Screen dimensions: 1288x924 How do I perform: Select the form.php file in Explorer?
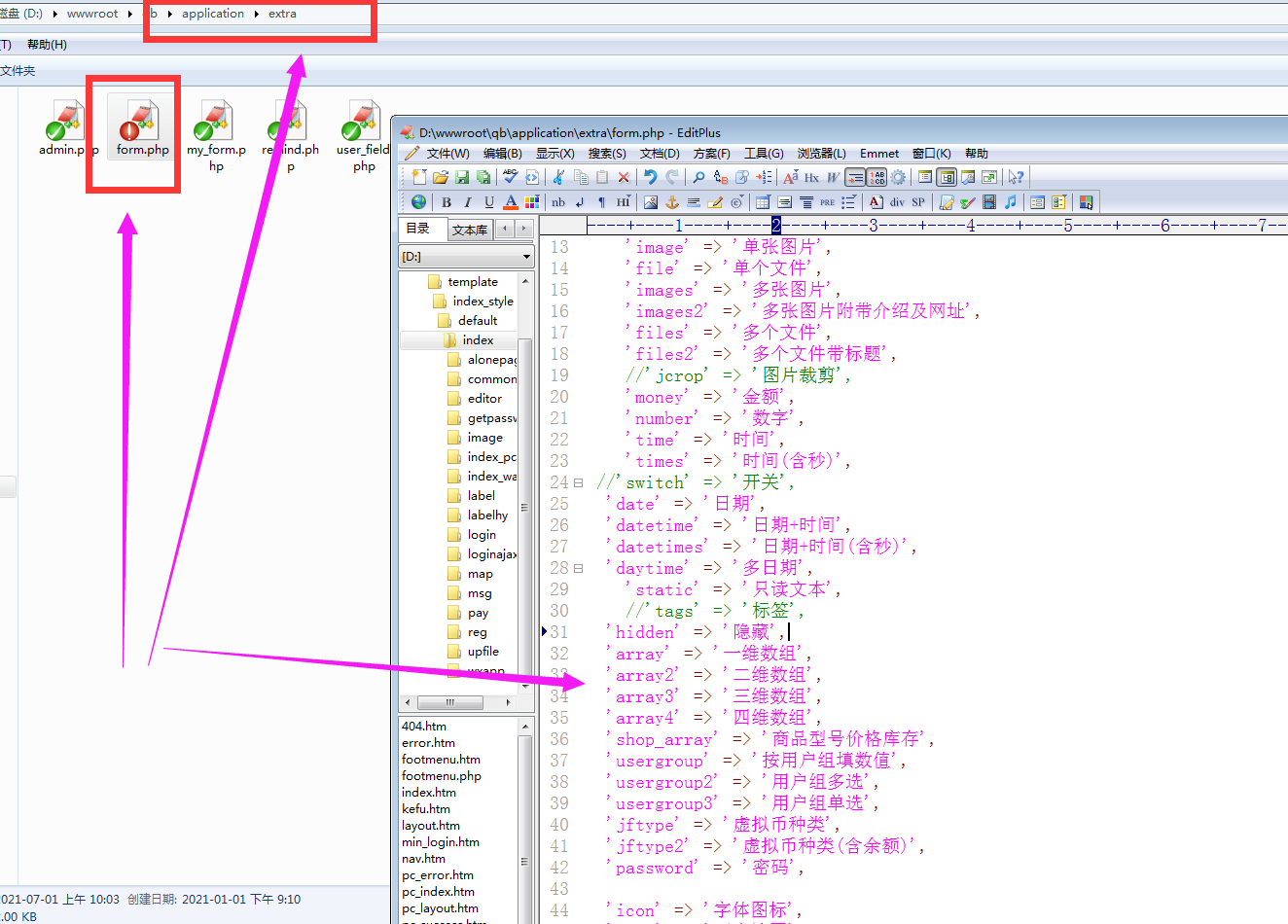(x=142, y=129)
